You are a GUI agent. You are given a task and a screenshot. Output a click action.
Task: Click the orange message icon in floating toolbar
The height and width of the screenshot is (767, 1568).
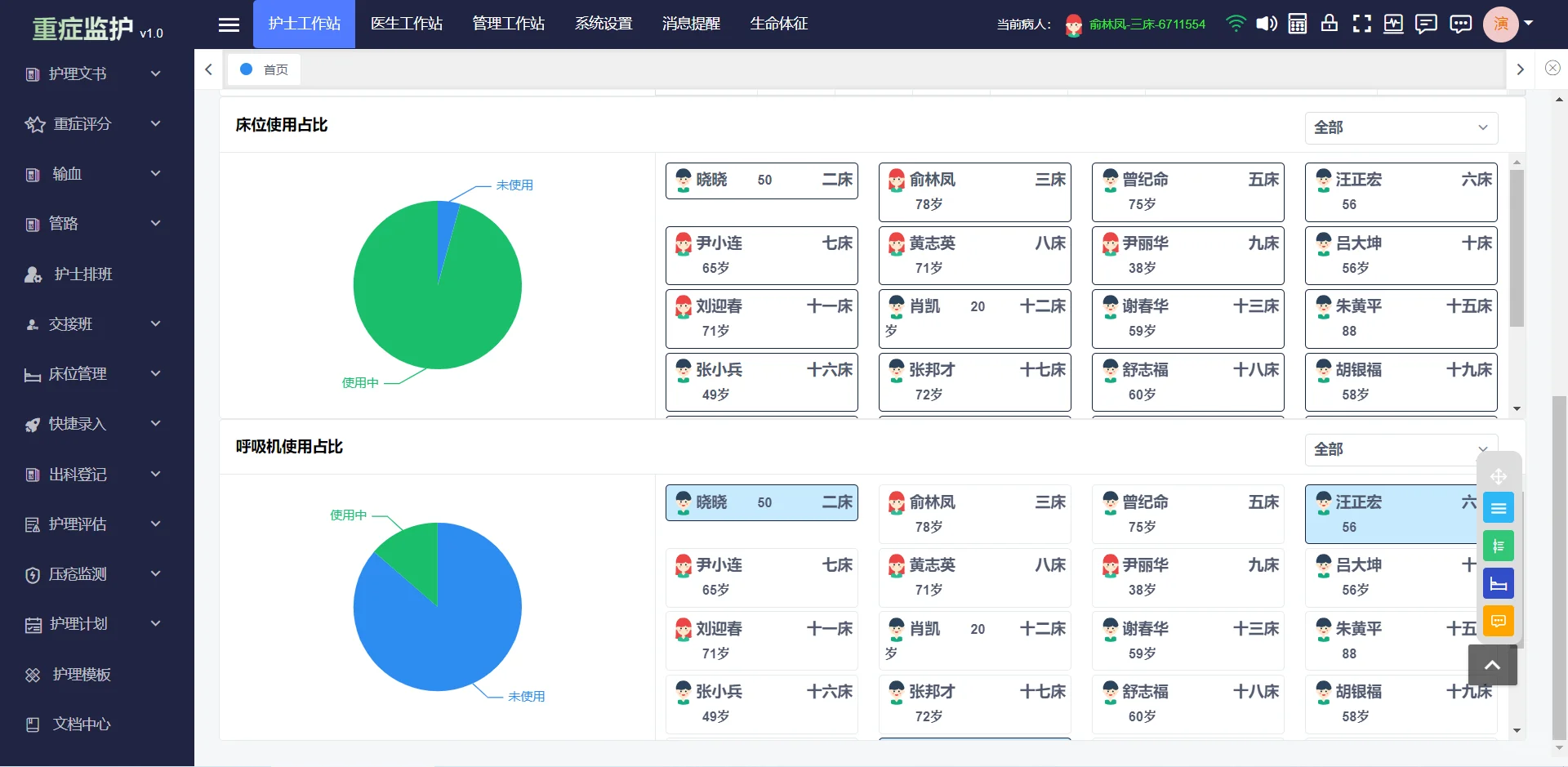[x=1499, y=621]
